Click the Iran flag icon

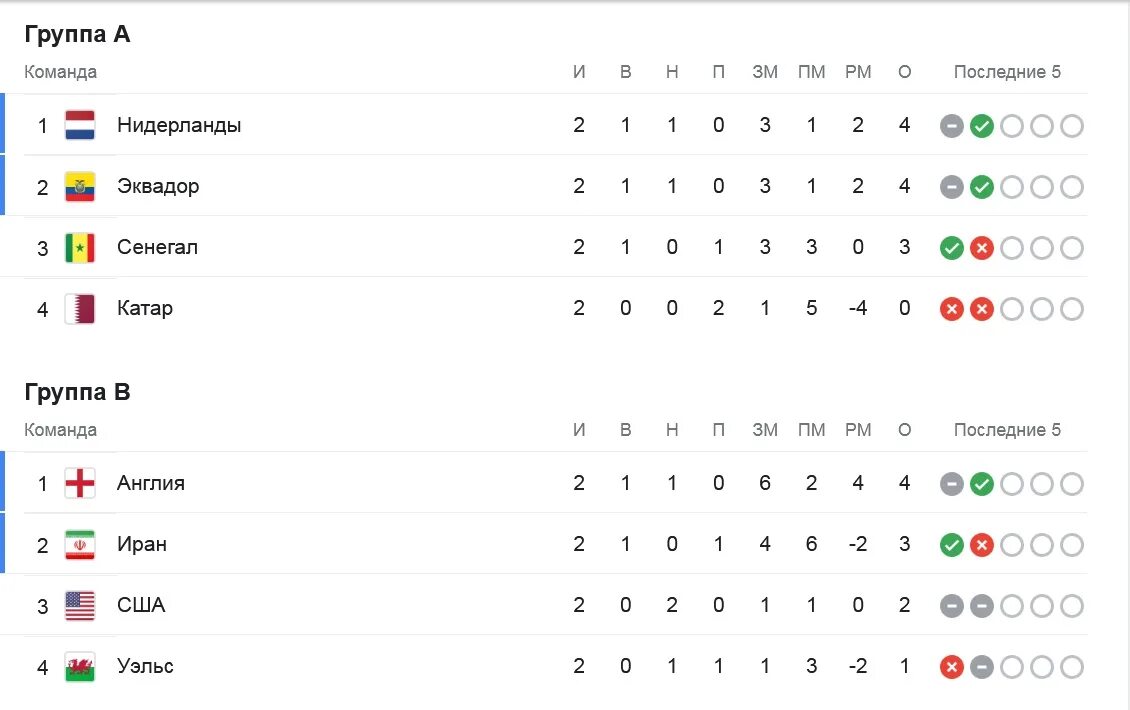click(80, 544)
